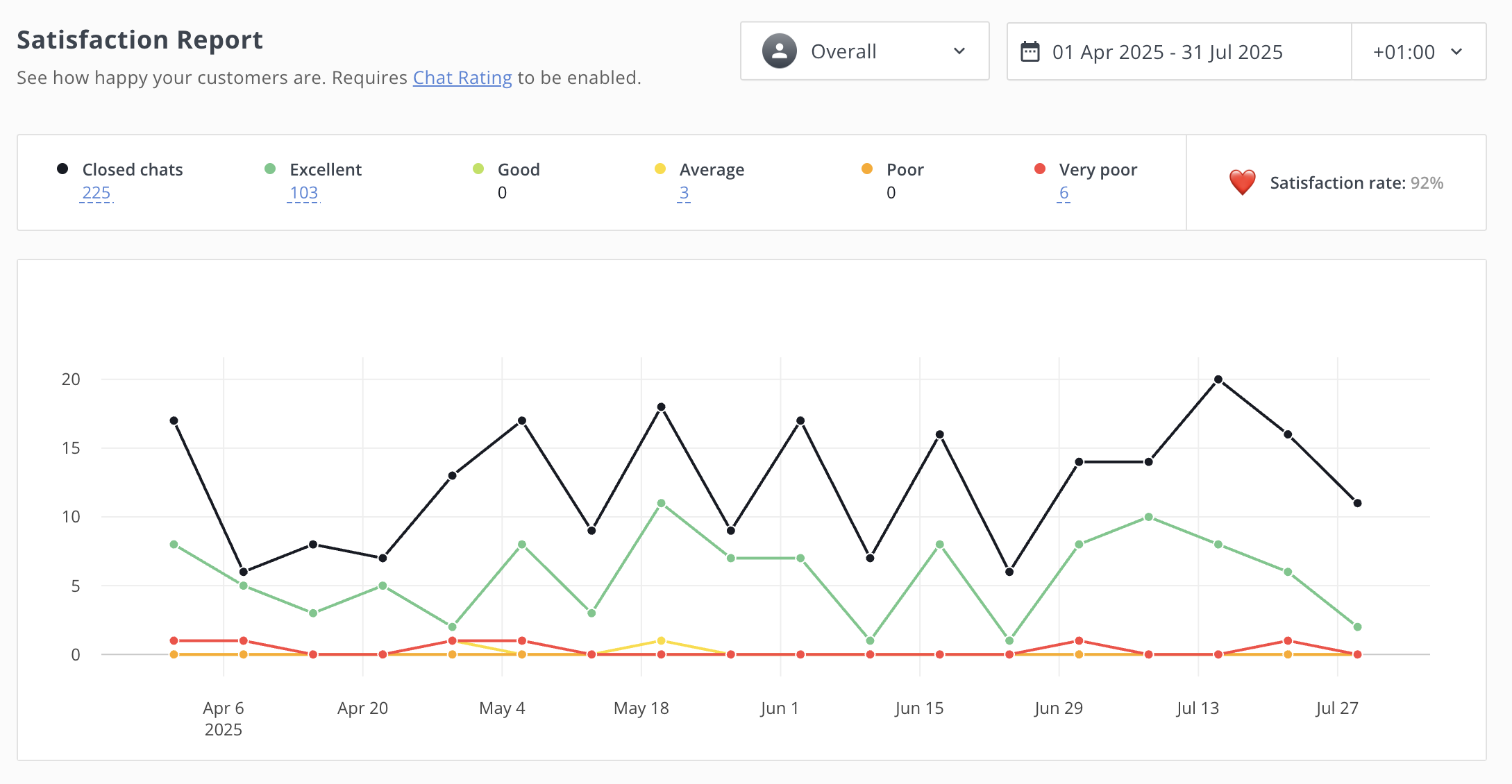Open the 103 excellent ratings count
This screenshot has width=1512, height=784.
coord(303,193)
